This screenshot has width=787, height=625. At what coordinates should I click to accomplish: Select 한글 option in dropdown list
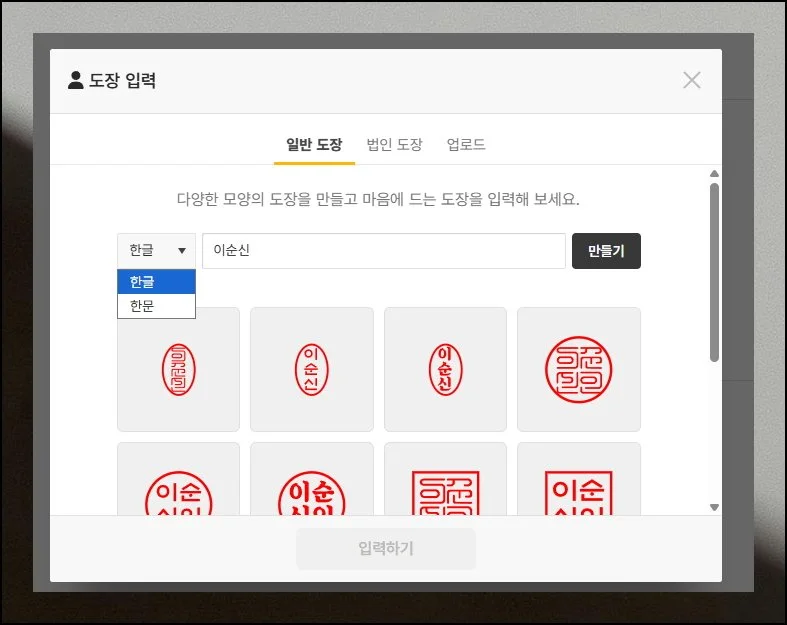coord(156,282)
